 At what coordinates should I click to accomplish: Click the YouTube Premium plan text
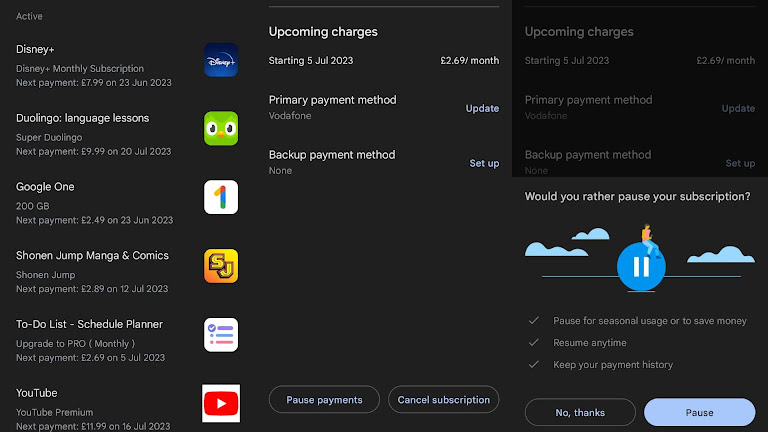pos(54,412)
